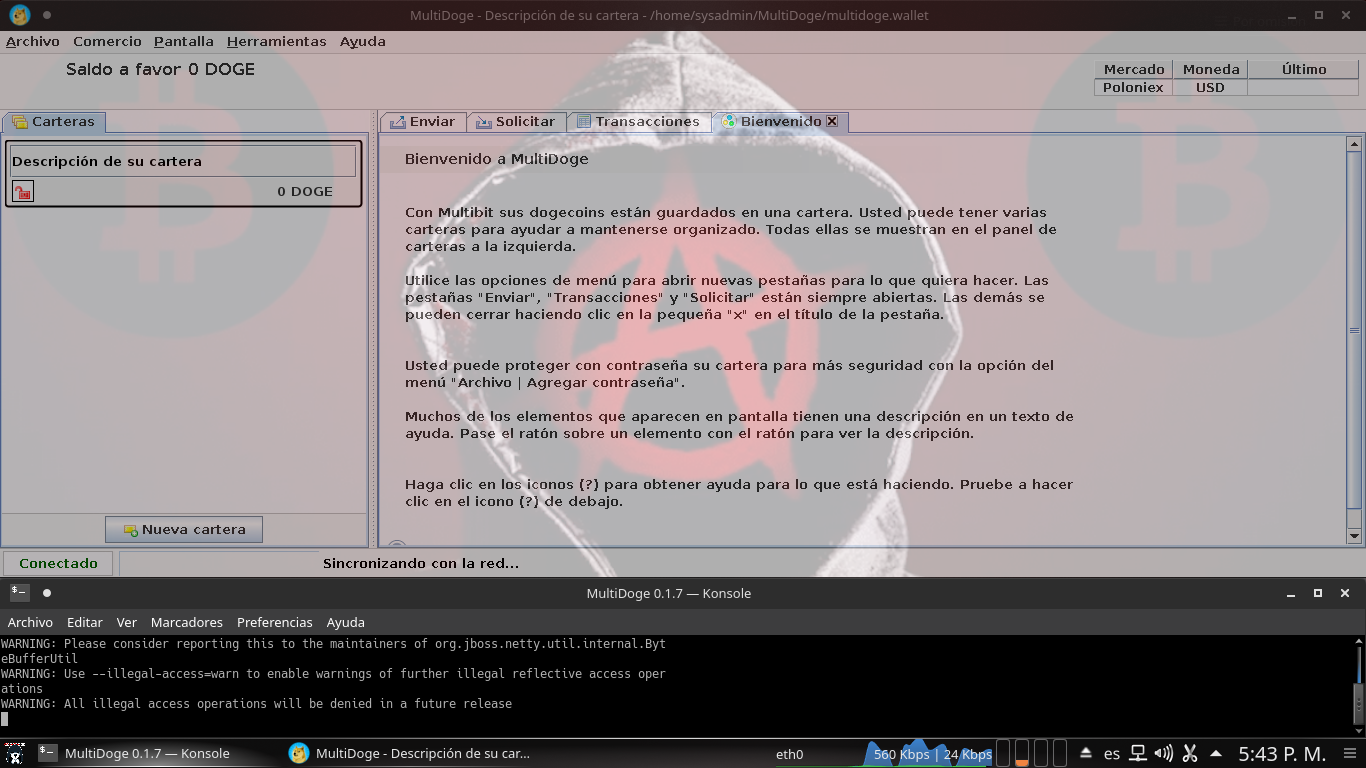Select the "Descripción de su cartera" wallet entry
Image resolution: width=1366 pixels, height=768 pixels.
coord(183,161)
